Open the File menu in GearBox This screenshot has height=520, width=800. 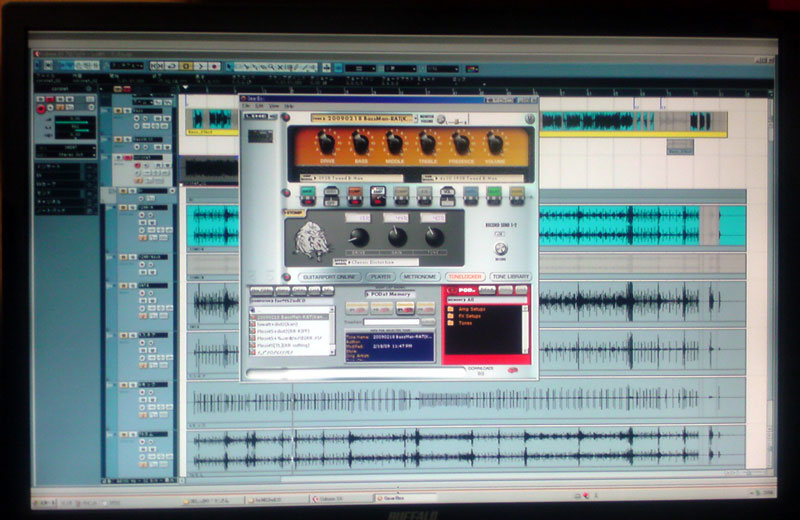click(x=246, y=106)
